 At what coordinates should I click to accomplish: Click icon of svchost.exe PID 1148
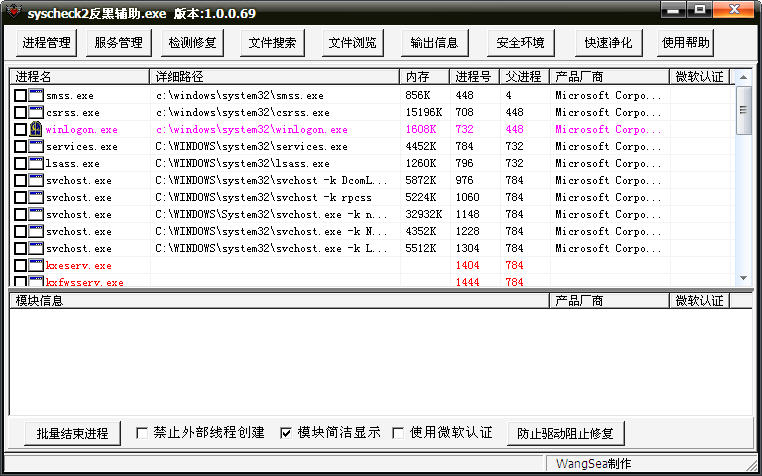coord(36,214)
